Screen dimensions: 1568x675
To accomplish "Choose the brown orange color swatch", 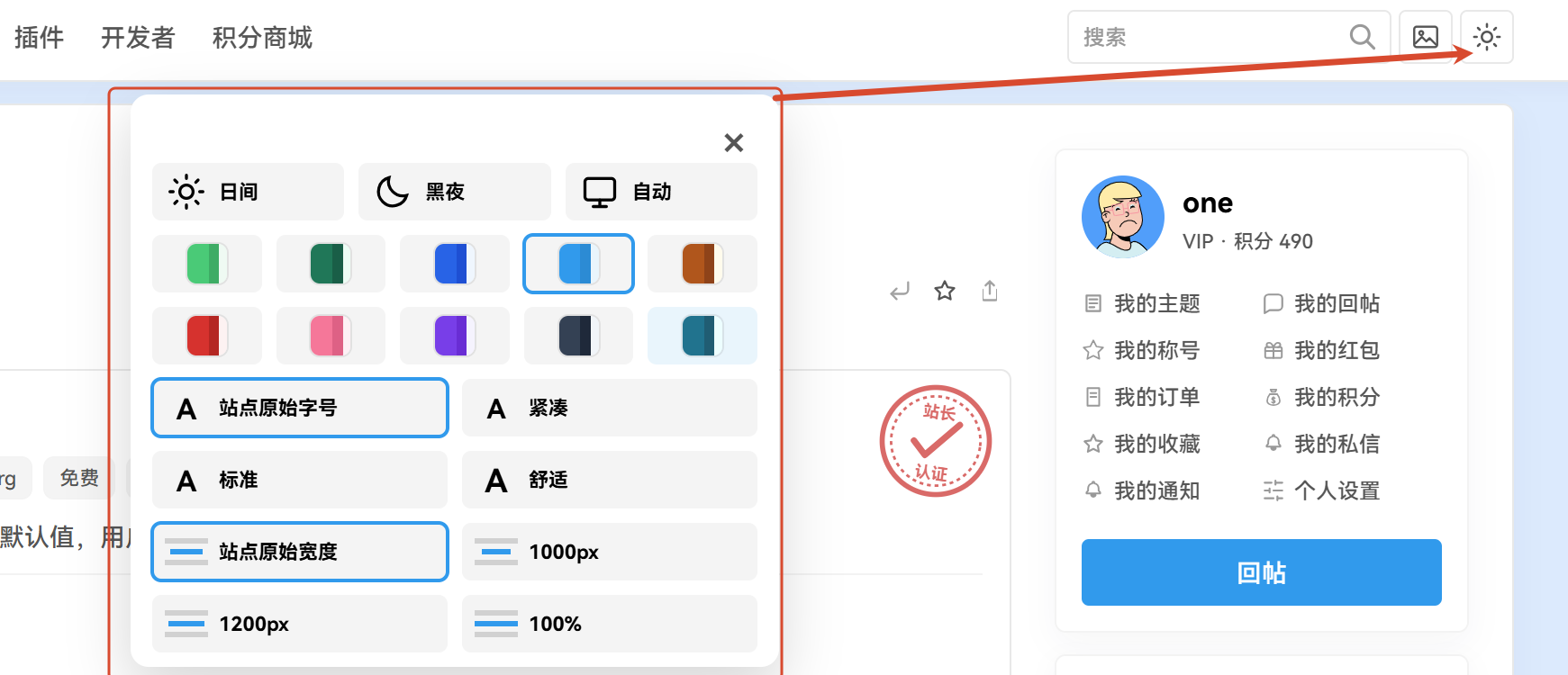I will coord(702,264).
